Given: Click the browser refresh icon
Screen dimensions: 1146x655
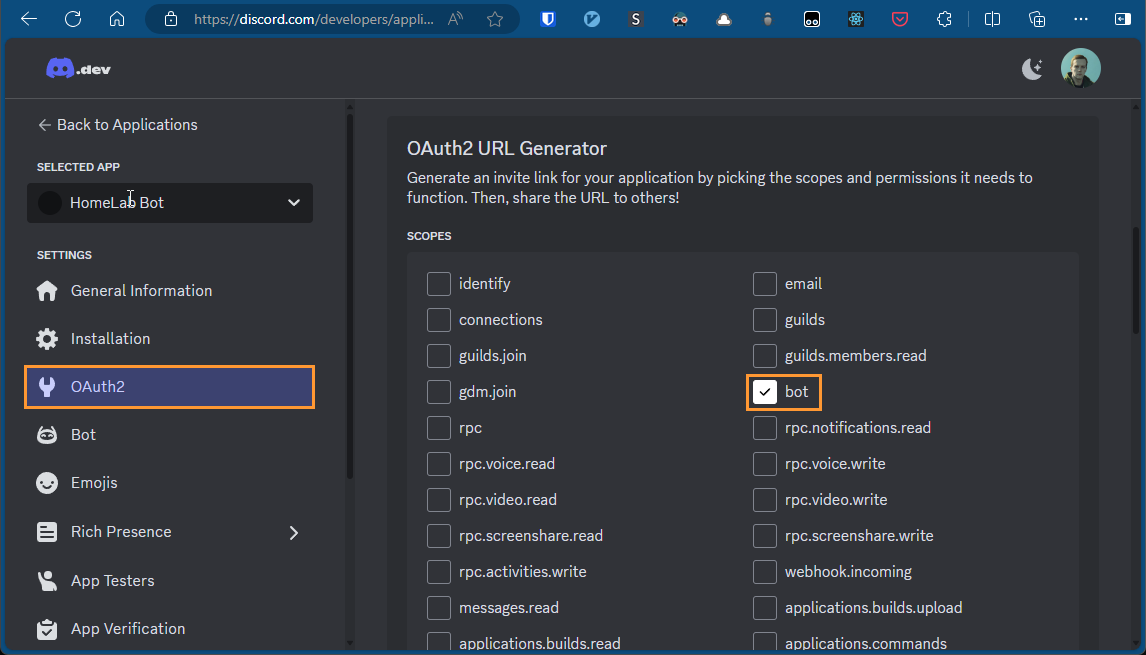Looking at the screenshot, I should tap(73, 19).
